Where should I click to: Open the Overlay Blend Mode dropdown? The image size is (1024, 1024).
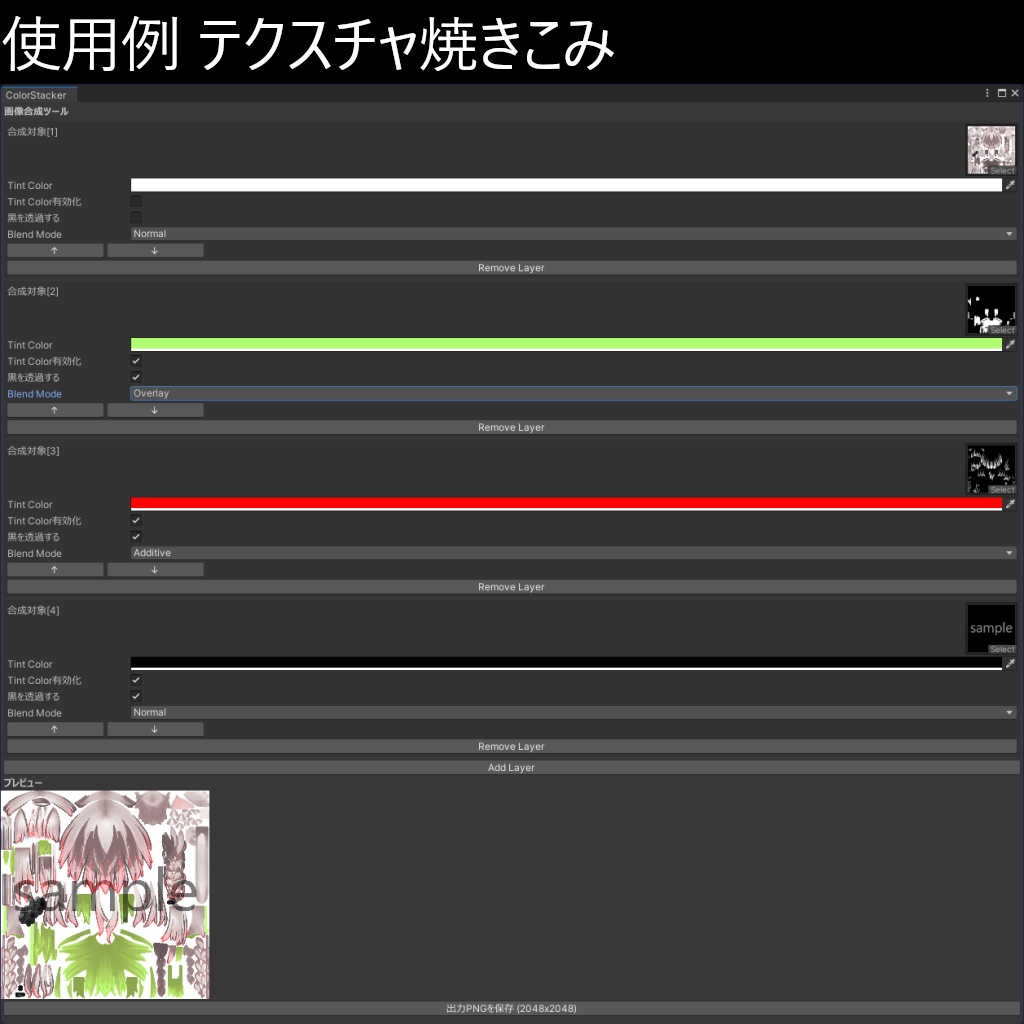coord(570,393)
